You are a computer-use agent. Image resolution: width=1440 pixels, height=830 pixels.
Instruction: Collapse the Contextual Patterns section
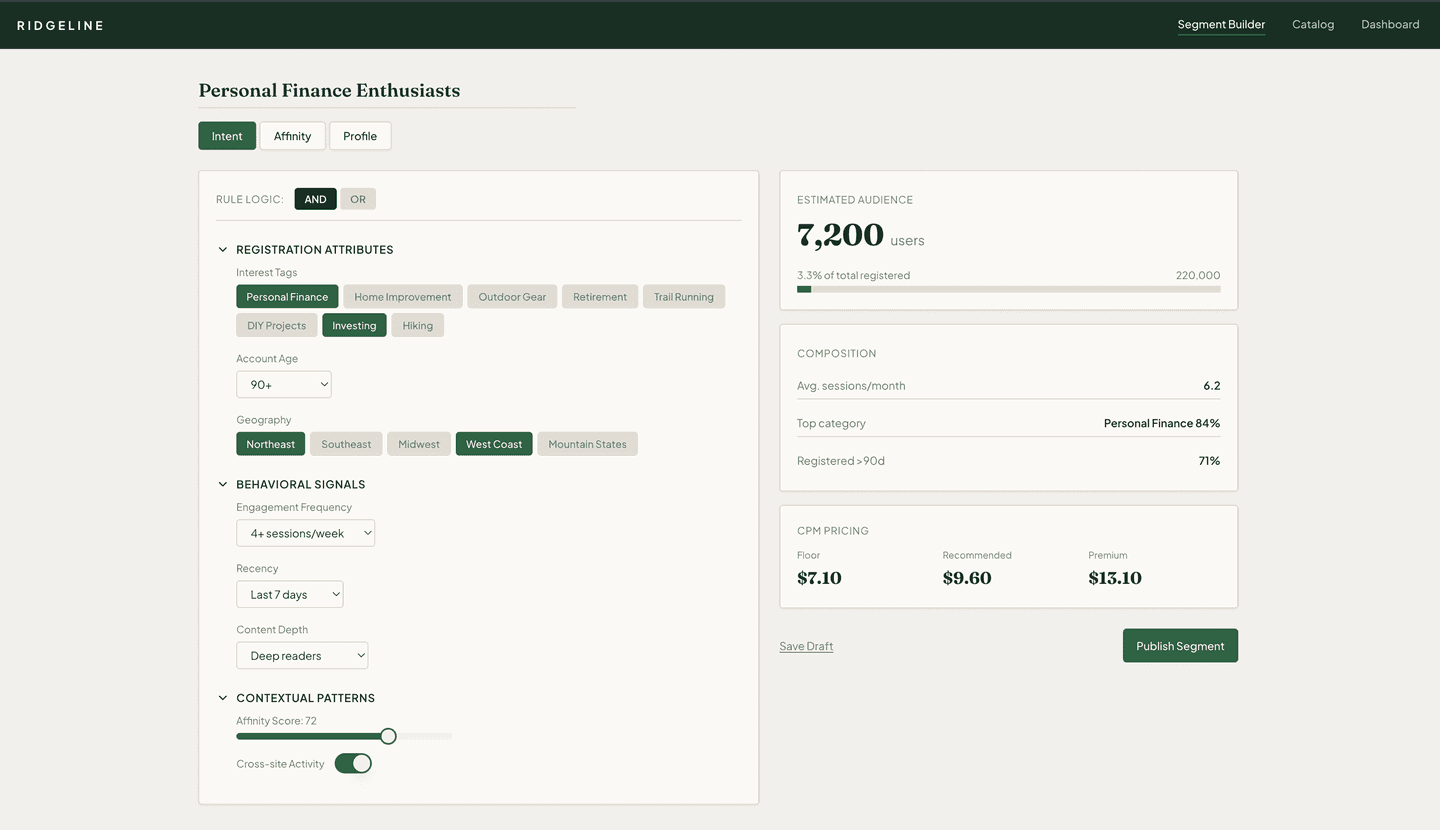(222, 697)
